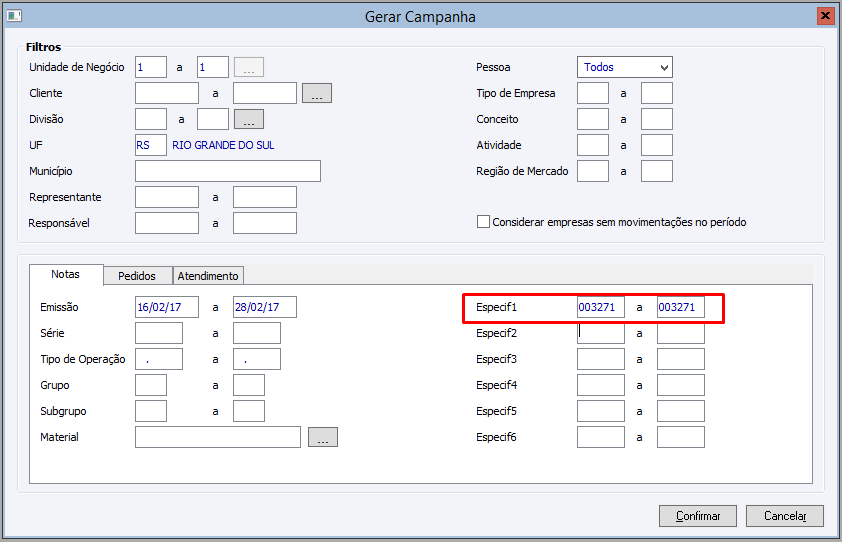This screenshot has width=842, height=542.
Task: Click the first Tipo de Operação field
Action: tap(159, 359)
